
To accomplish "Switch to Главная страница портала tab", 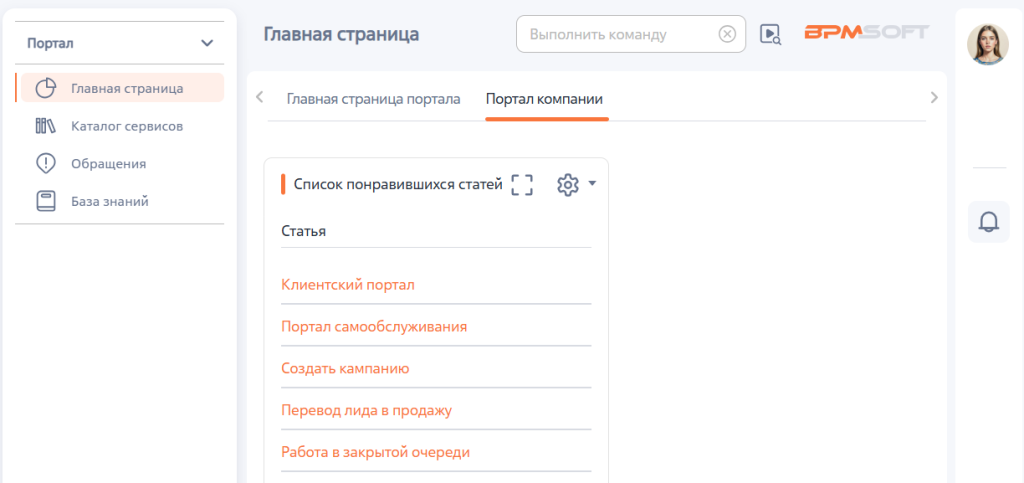I will 374,99.
